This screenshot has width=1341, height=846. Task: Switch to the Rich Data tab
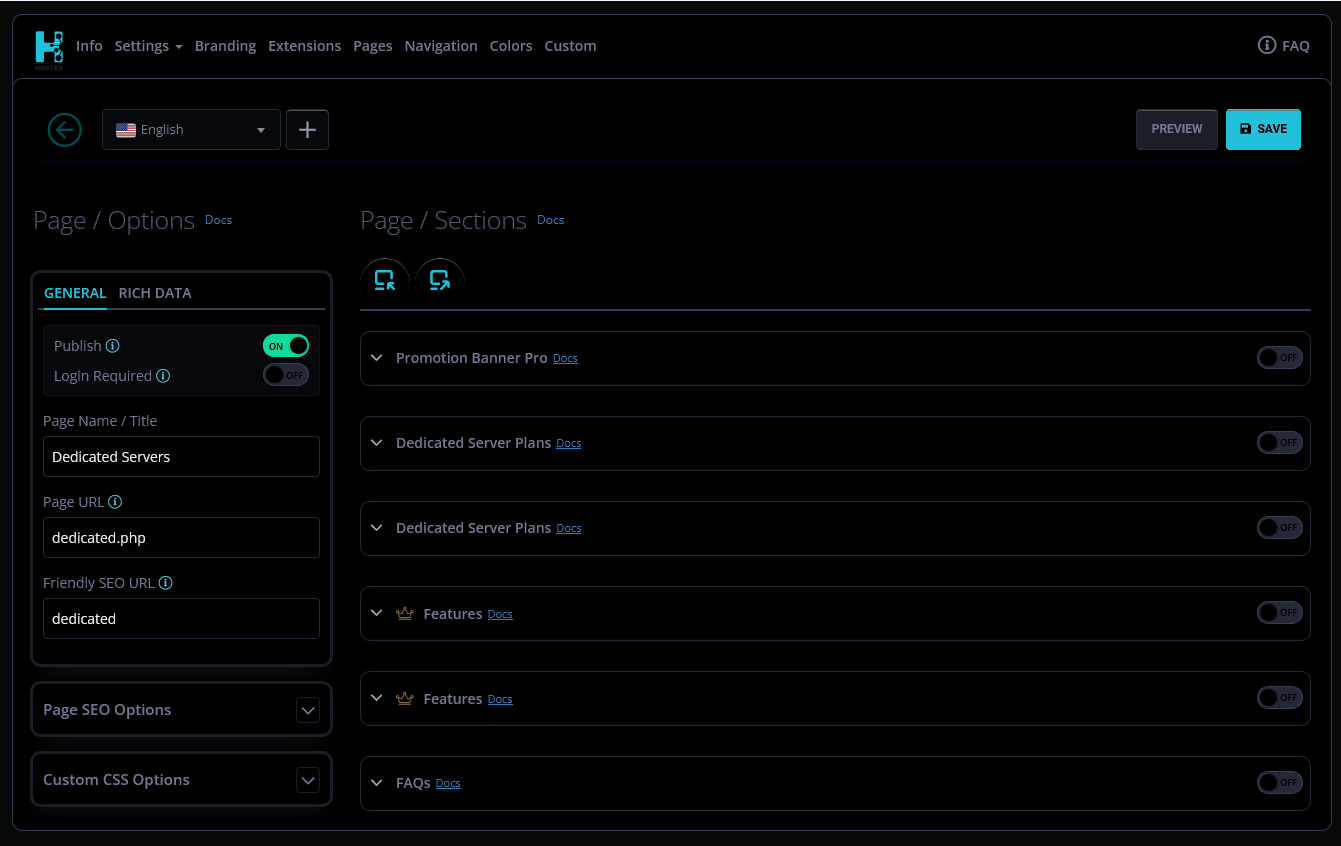(x=155, y=293)
